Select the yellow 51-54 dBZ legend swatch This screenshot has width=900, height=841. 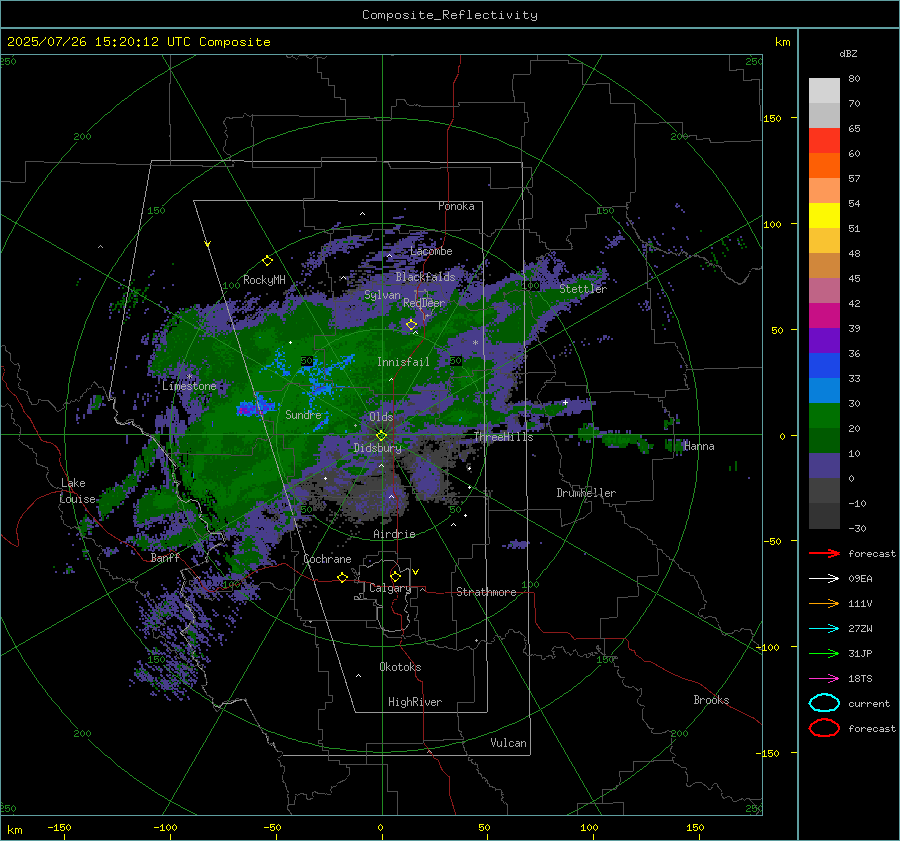click(824, 215)
